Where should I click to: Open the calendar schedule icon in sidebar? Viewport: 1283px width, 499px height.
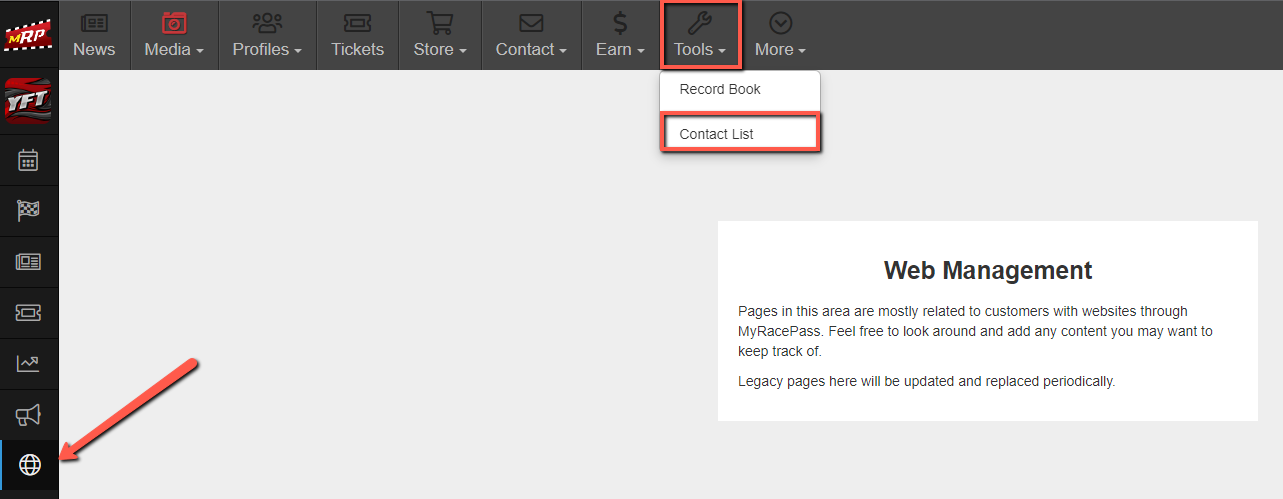[x=29, y=160]
